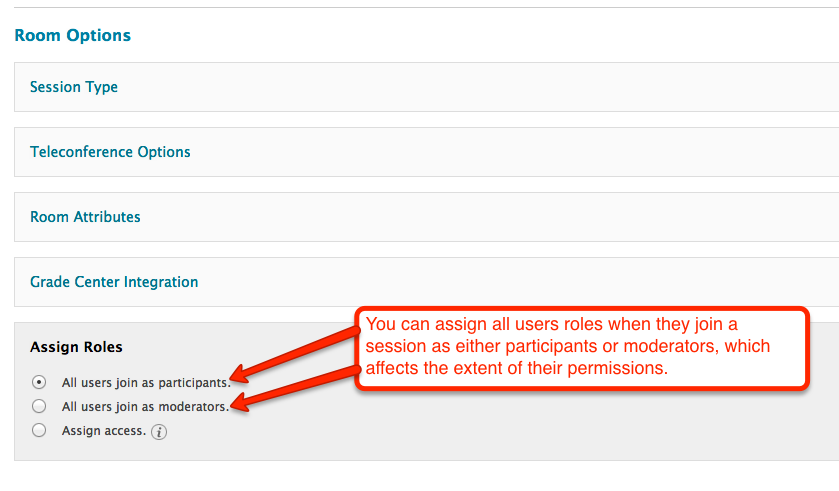Choose All users join as moderators radio
This screenshot has height=491, width=839.
tap(39, 406)
